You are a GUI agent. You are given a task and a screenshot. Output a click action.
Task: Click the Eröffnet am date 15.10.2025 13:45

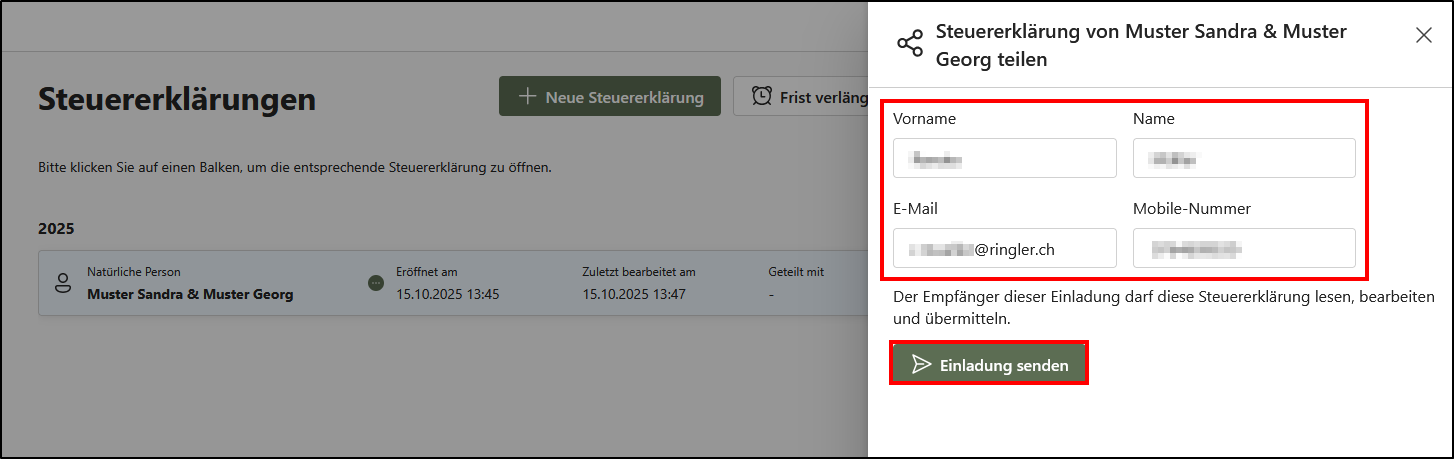pyautogui.click(x=447, y=294)
